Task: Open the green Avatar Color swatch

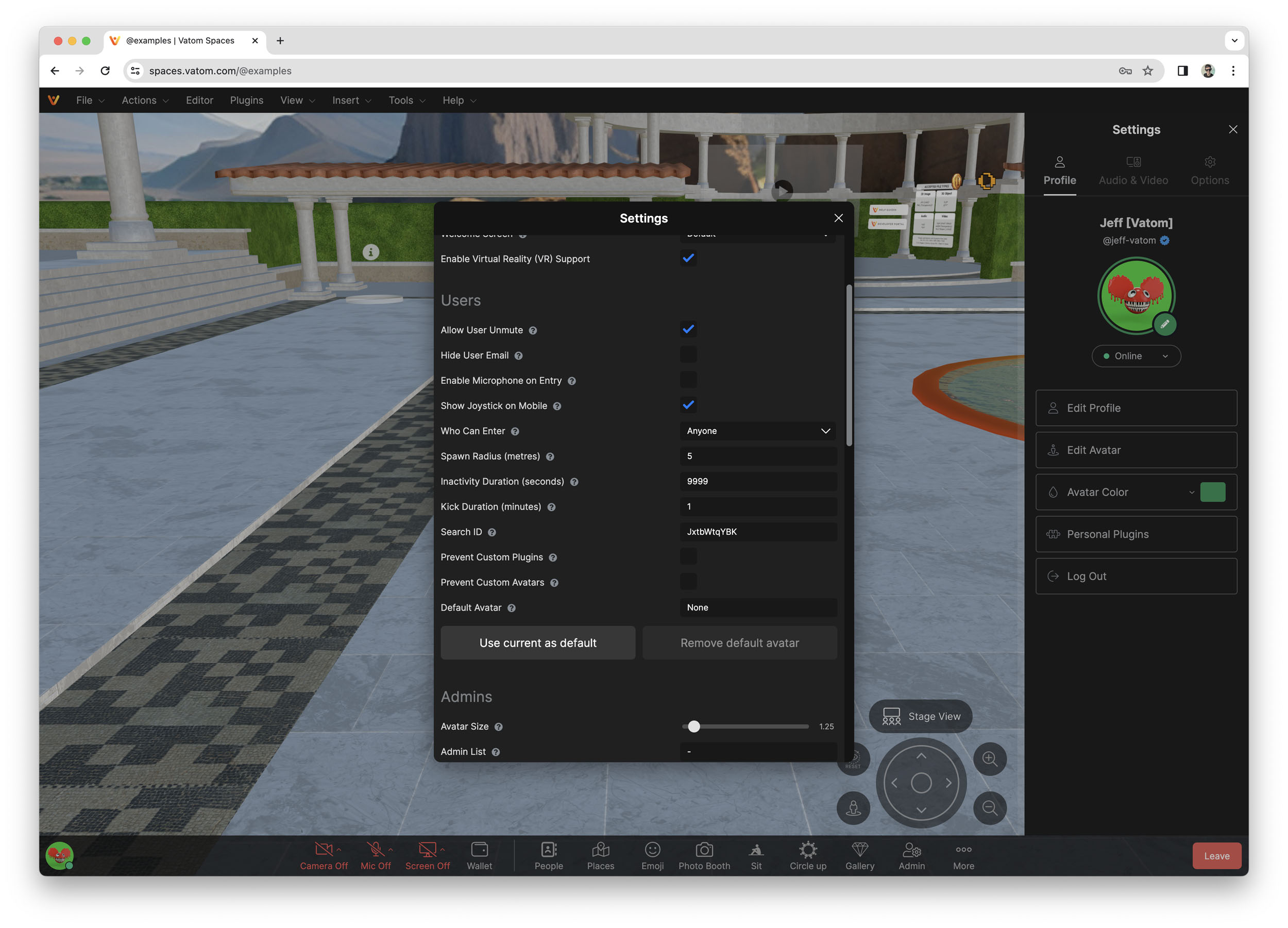Action: 1212,493
